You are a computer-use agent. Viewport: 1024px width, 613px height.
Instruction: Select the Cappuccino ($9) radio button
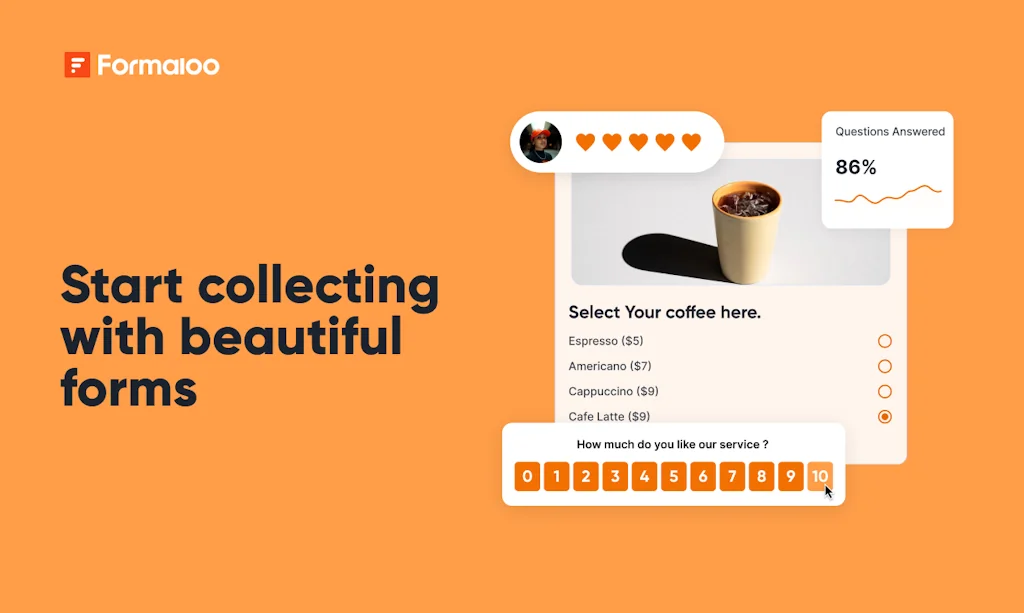tap(884, 391)
